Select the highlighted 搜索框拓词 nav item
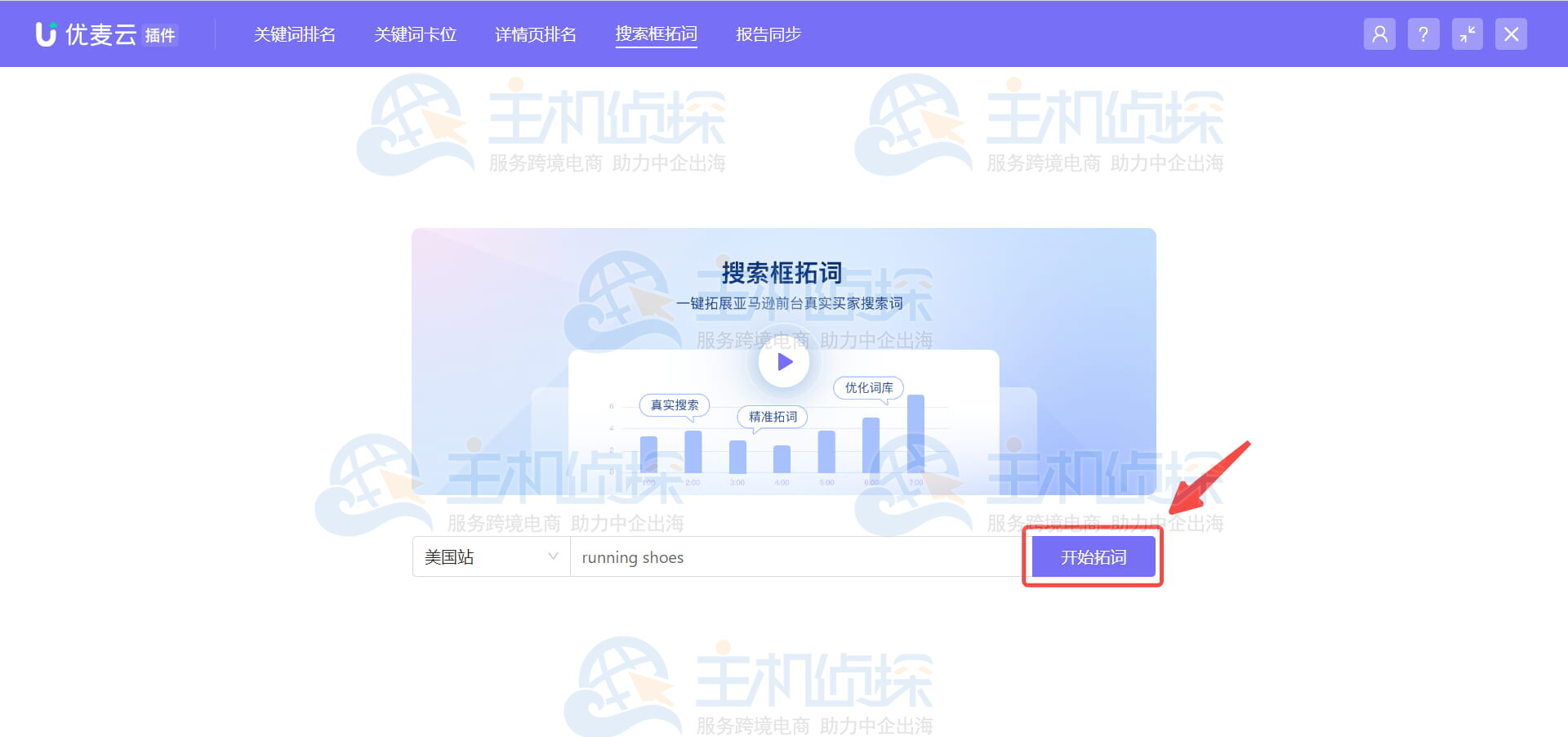 click(657, 33)
